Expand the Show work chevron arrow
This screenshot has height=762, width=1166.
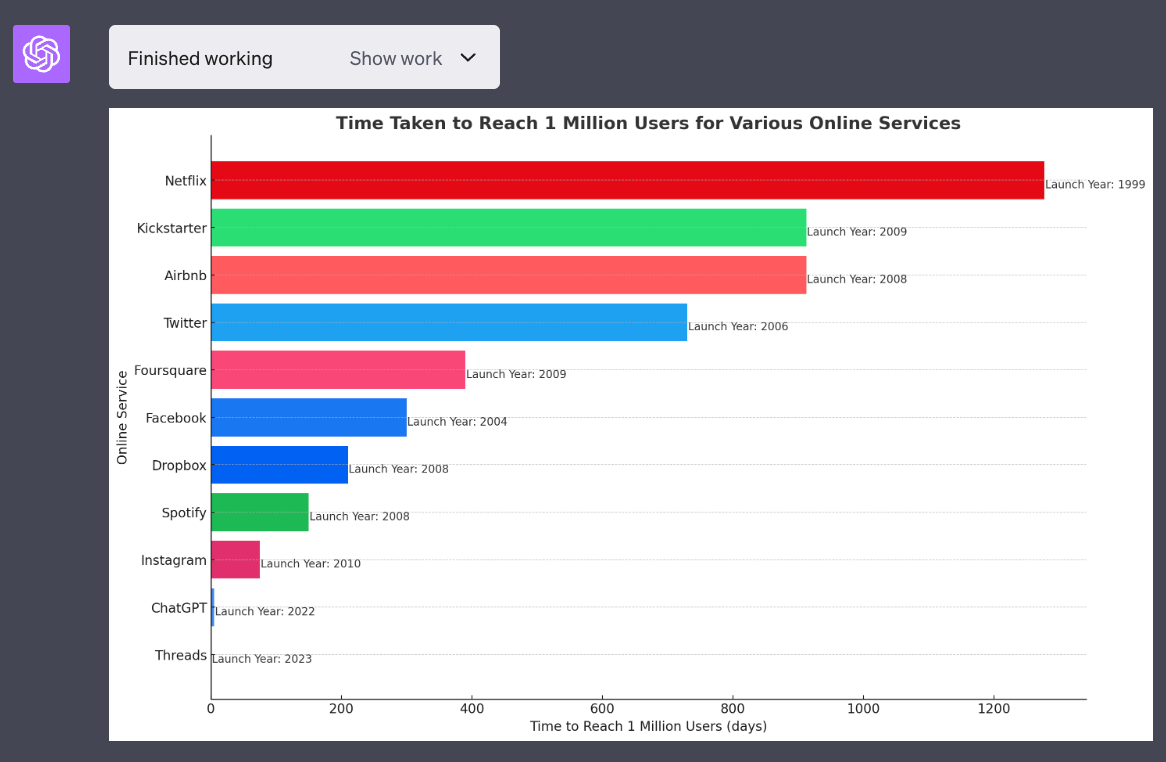(x=468, y=58)
